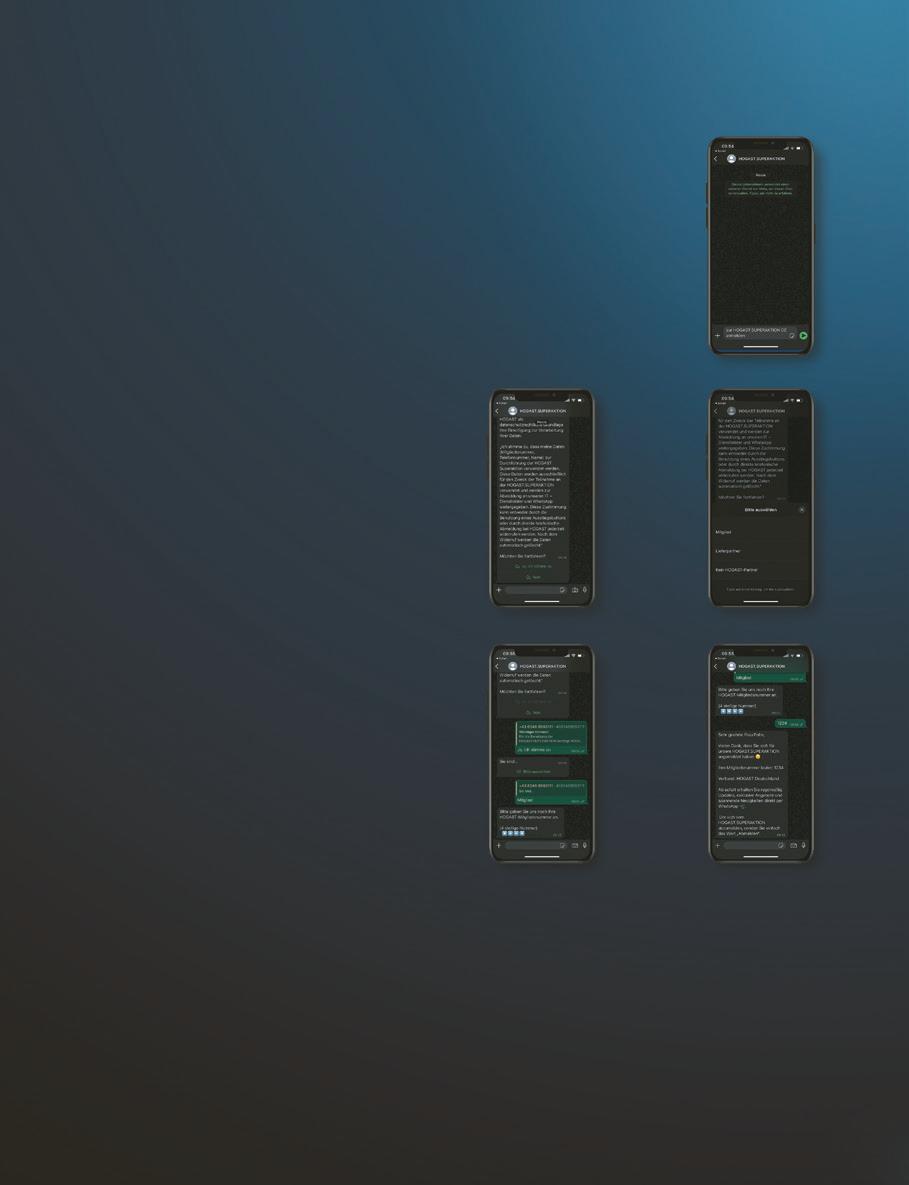909x1185 pixels.
Task: Tap microphone in phone with '1234' reply
Action: pyautogui.click(x=804, y=846)
